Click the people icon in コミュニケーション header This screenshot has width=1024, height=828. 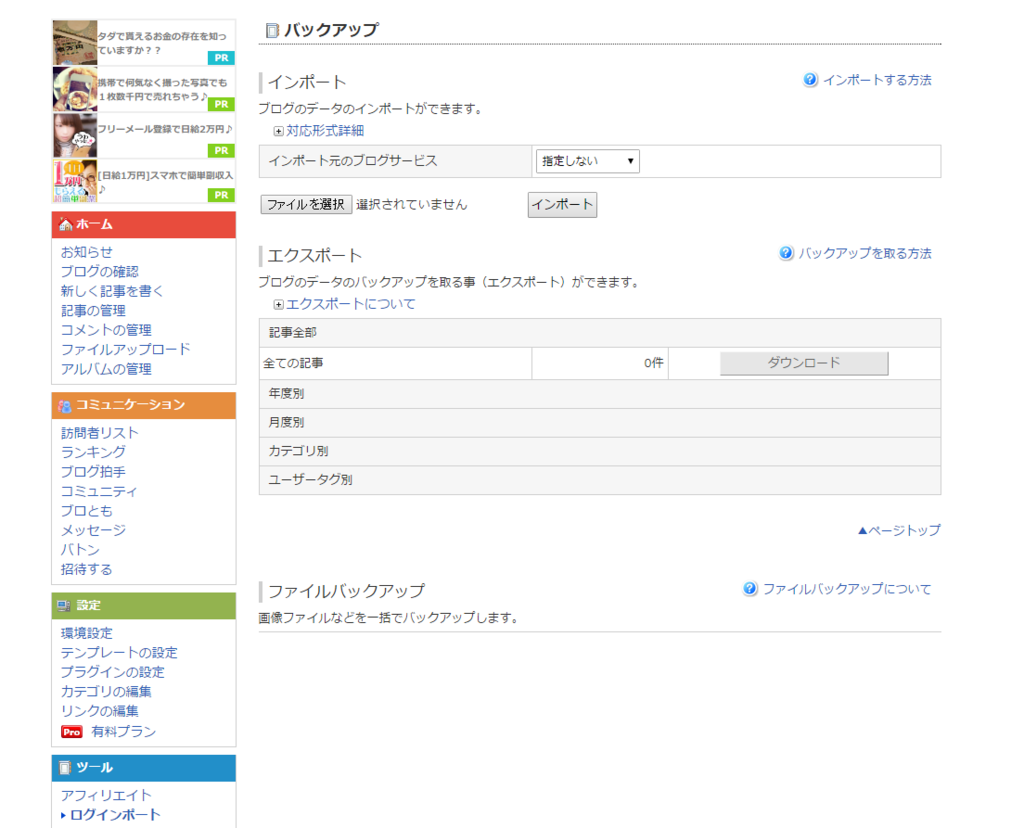(x=65, y=406)
